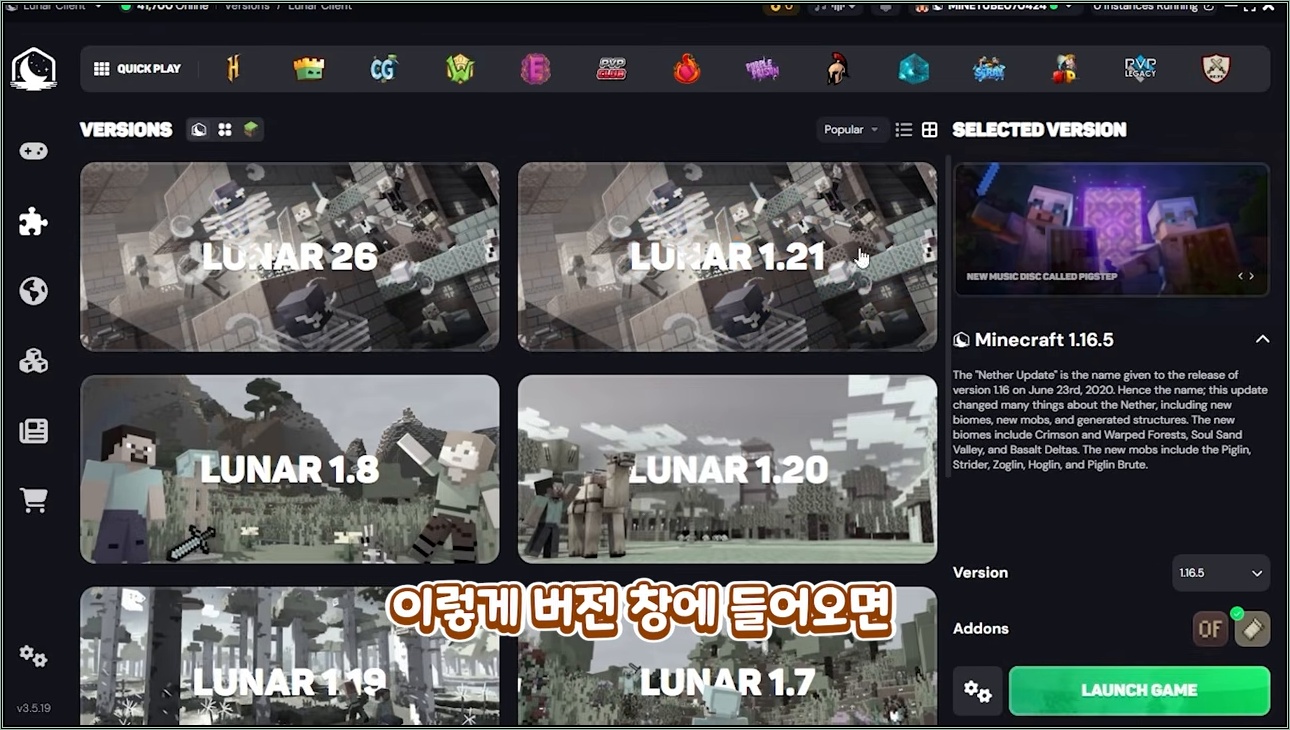1290x730 pixels.
Task: Click the versions list scrollbar
Action: tap(947, 315)
